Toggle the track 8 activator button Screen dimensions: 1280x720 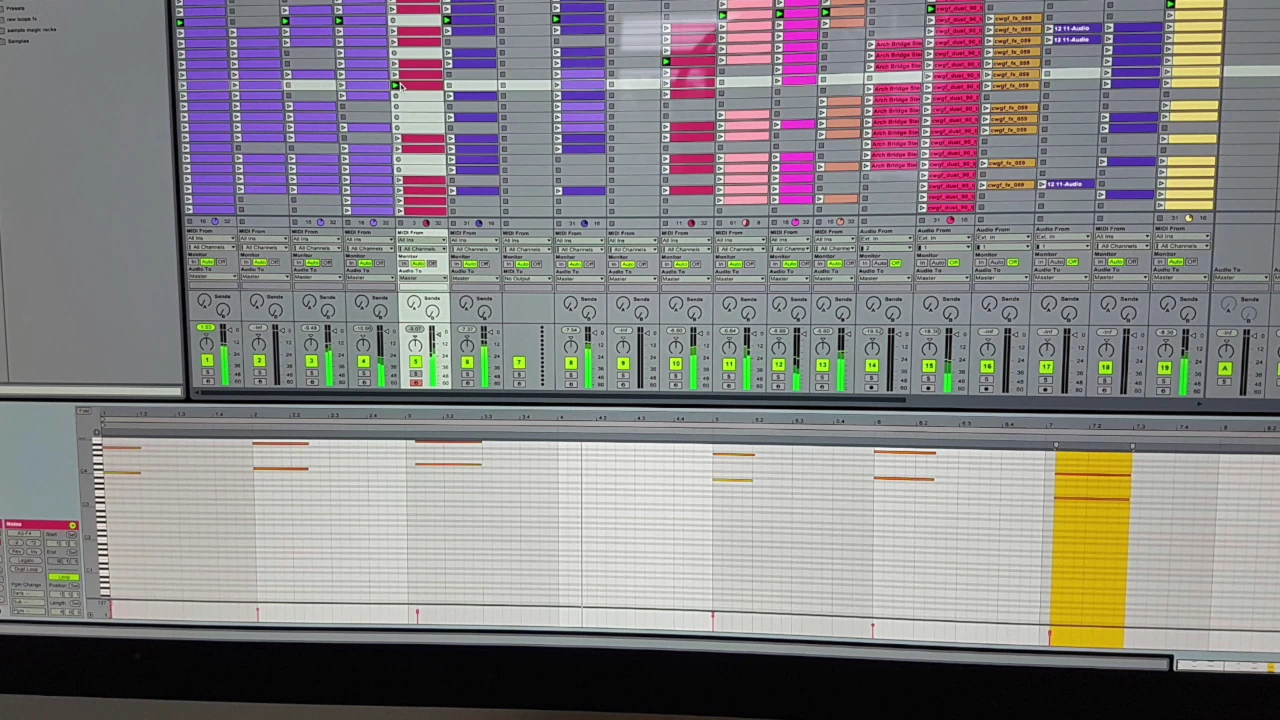[x=571, y=363]
